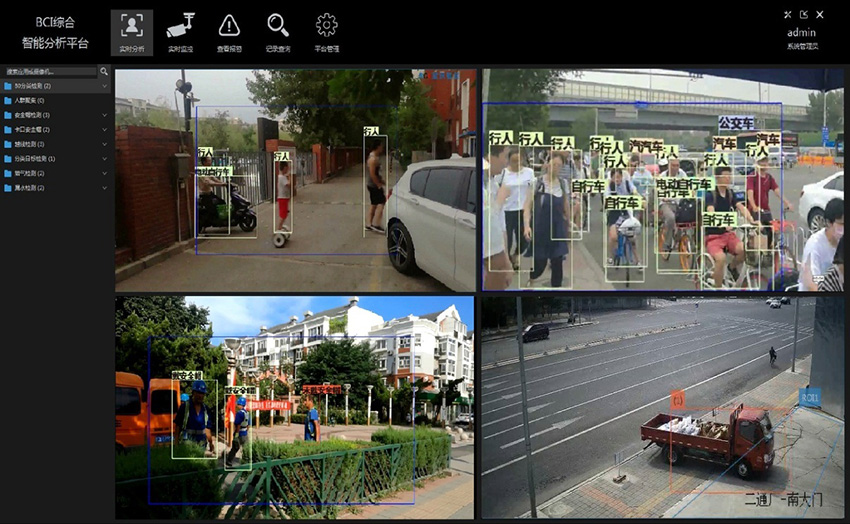Screen dimensions: 850x524
Task: Click the sidebar camera search magnifier icon
Action: pyautogui.click(x=104, y=72)
